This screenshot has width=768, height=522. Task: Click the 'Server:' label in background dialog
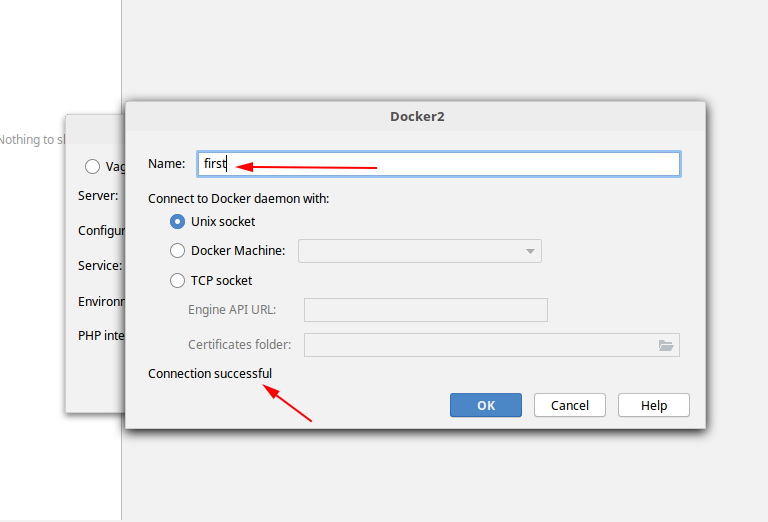coord(98,196)
